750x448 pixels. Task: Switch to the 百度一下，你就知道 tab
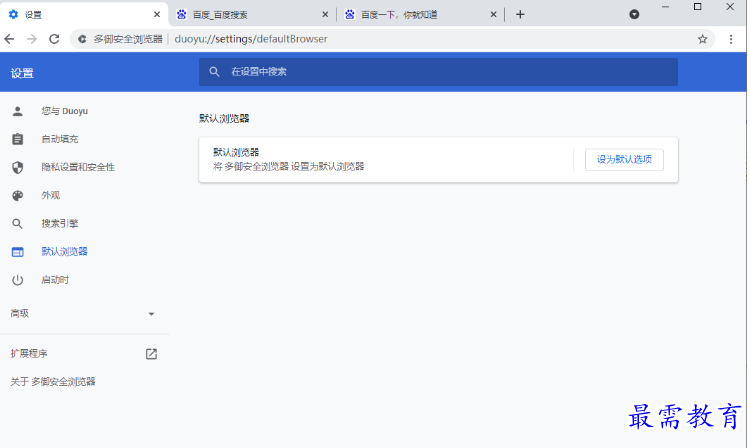click(x=421, y=15)
